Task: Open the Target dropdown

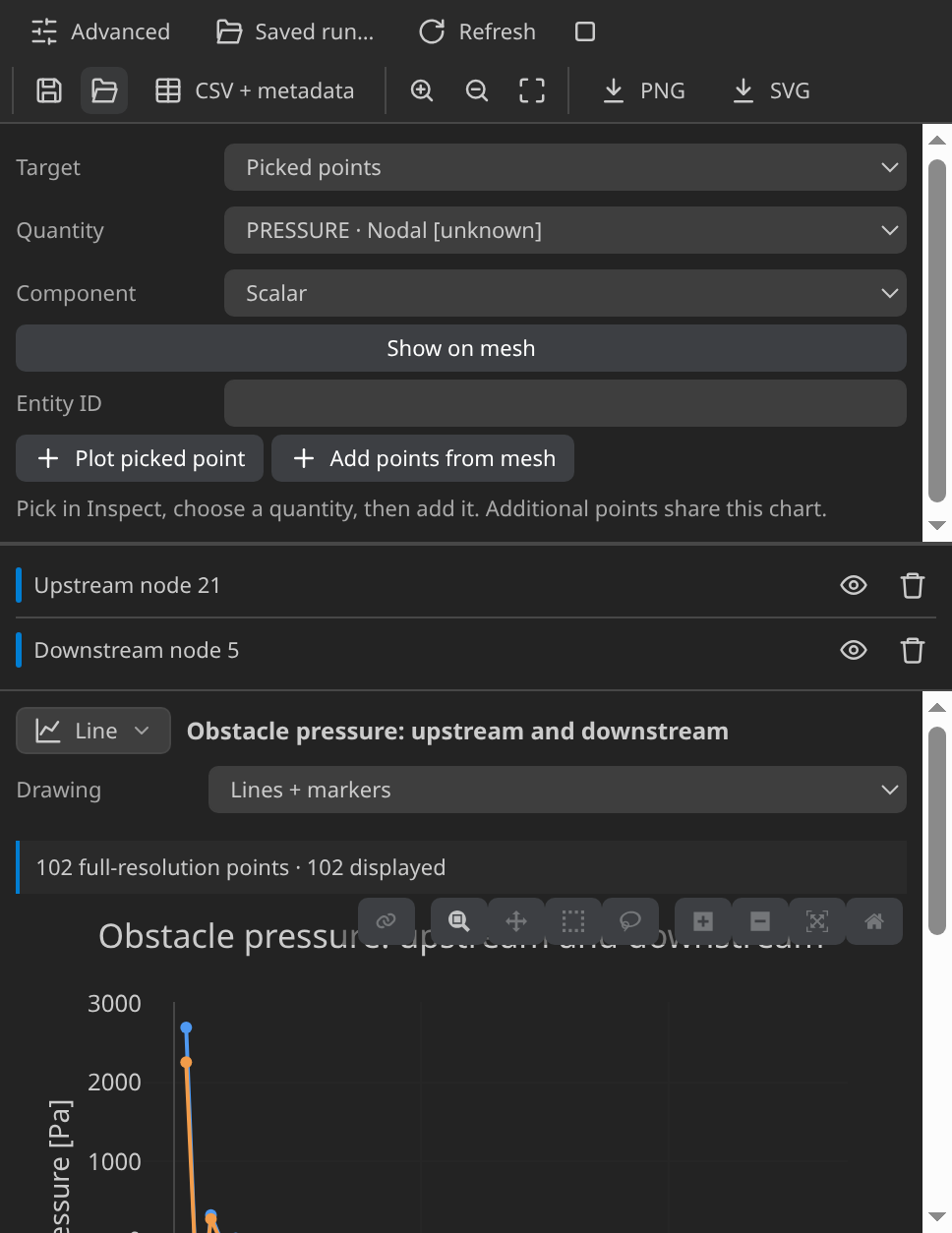Action: [565, 167]
